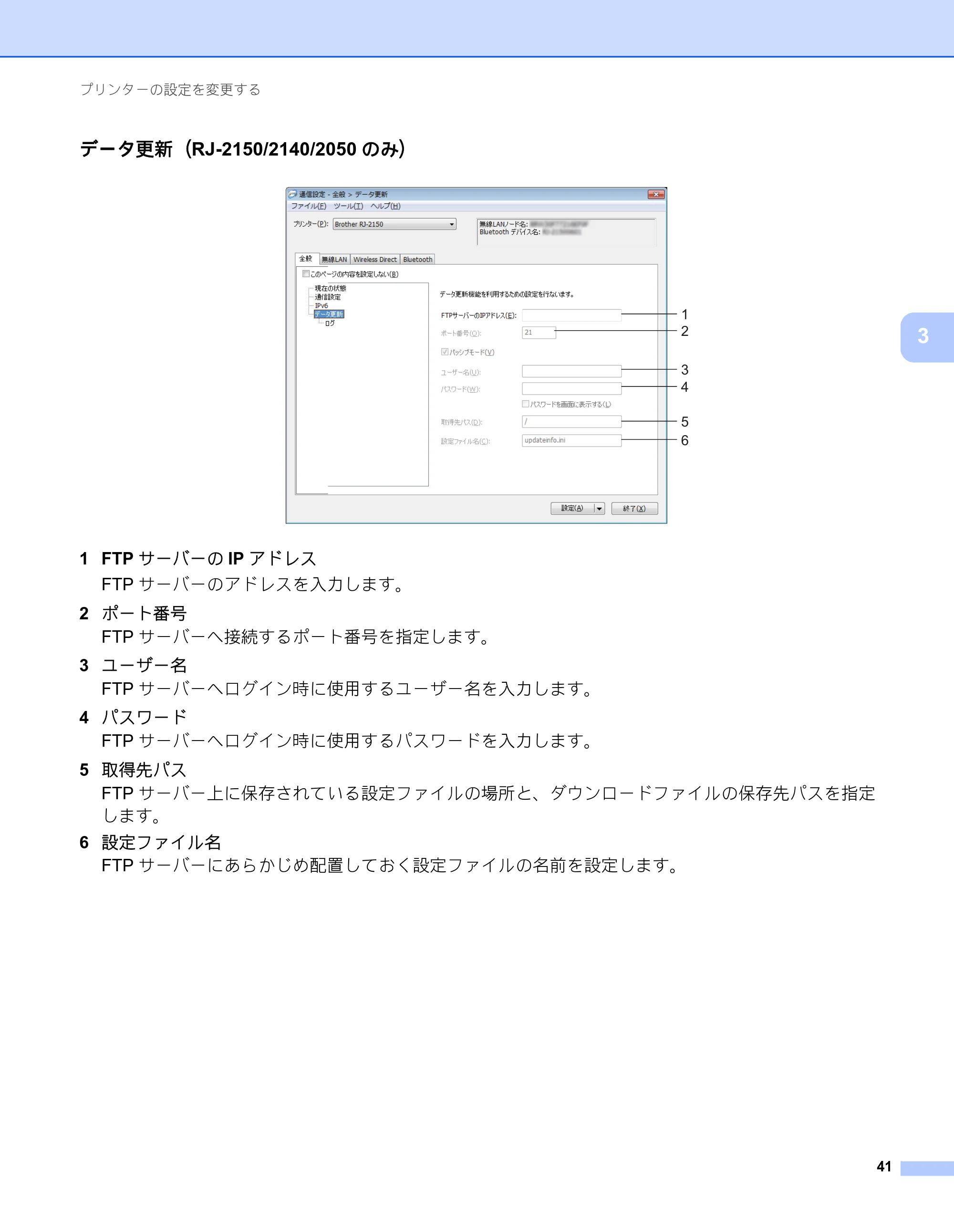
Task: Open the Brother RJ-2150 printer dropdown
Action: point(394,224)
